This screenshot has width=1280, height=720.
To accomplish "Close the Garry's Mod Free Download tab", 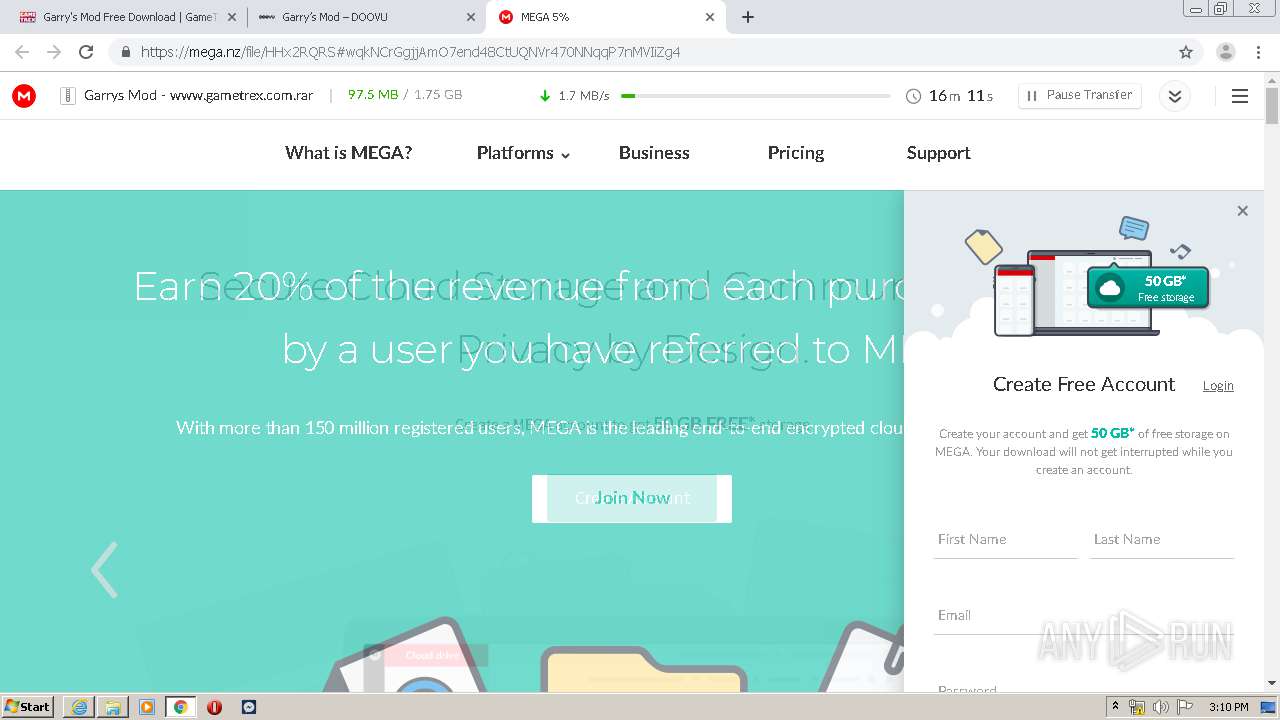I will (x=232, y=17).
